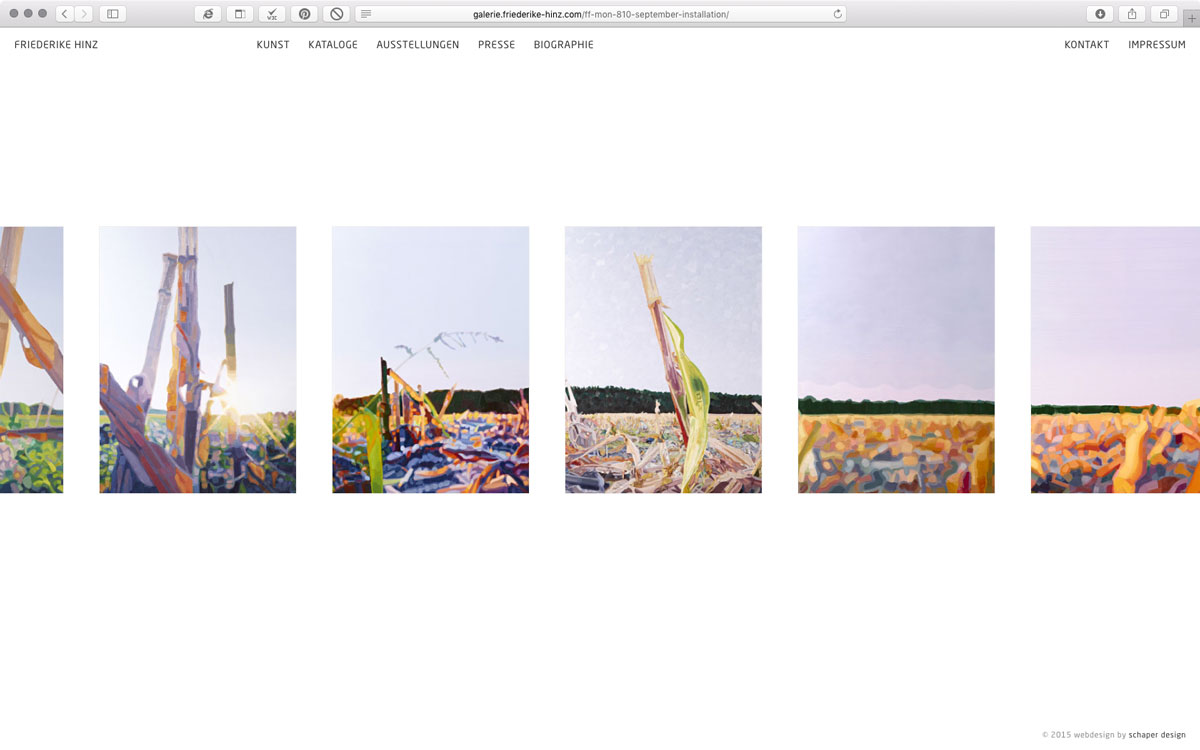Click the FRIEDERIKE HINZ site title
1200x750 pixels.
pyautogui.click(x=56, y=45)
